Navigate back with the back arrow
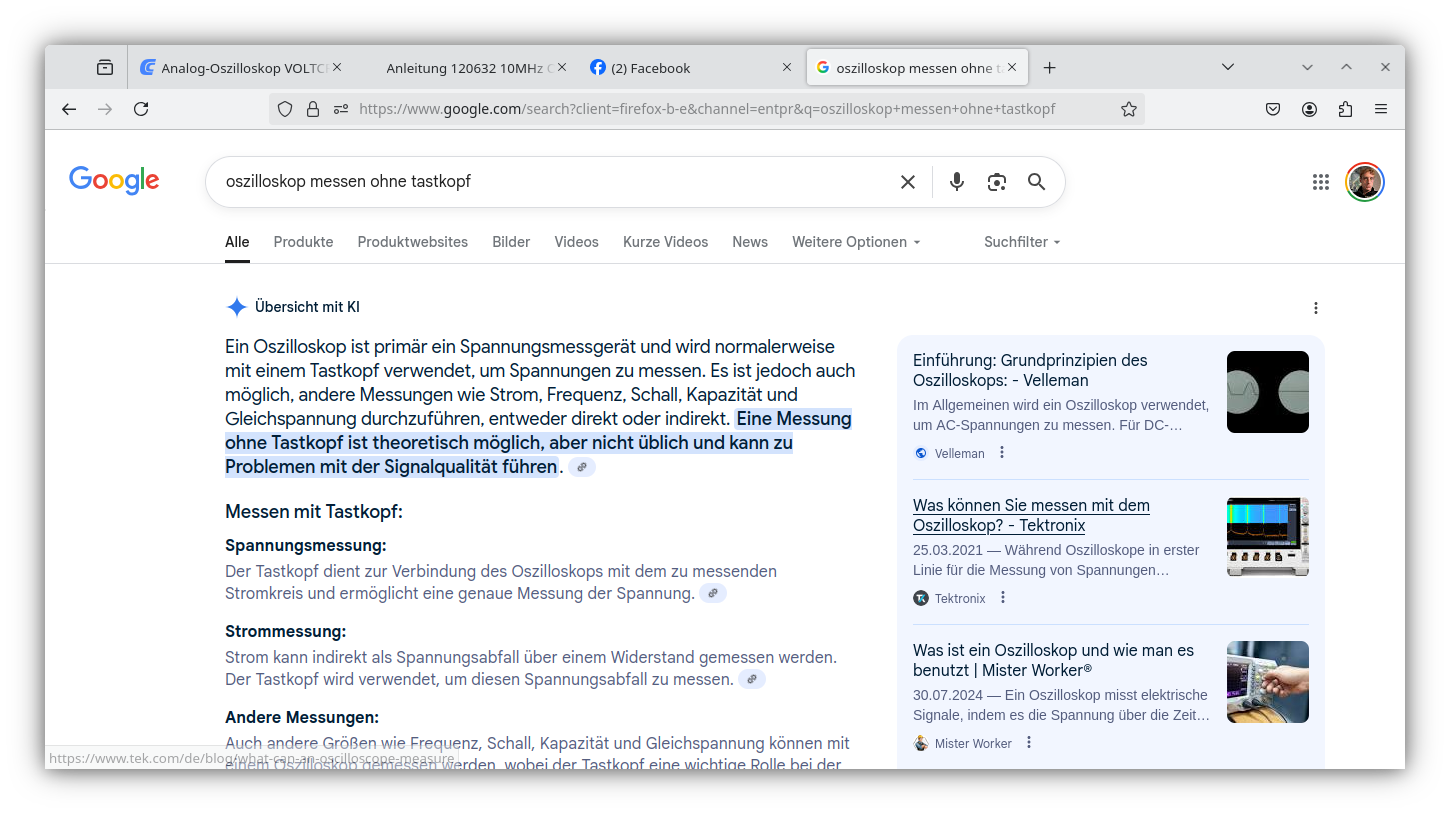 [68, 109]
